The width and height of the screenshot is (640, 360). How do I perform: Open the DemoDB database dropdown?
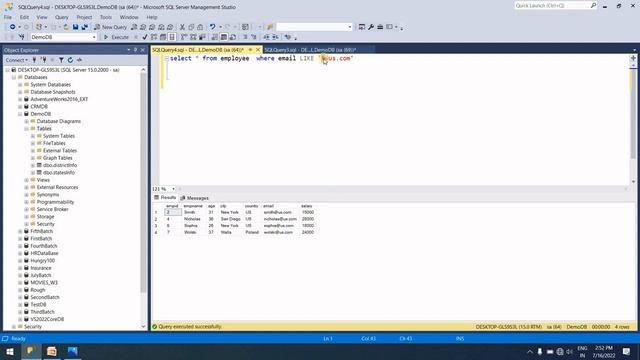[x=94, y=37]
